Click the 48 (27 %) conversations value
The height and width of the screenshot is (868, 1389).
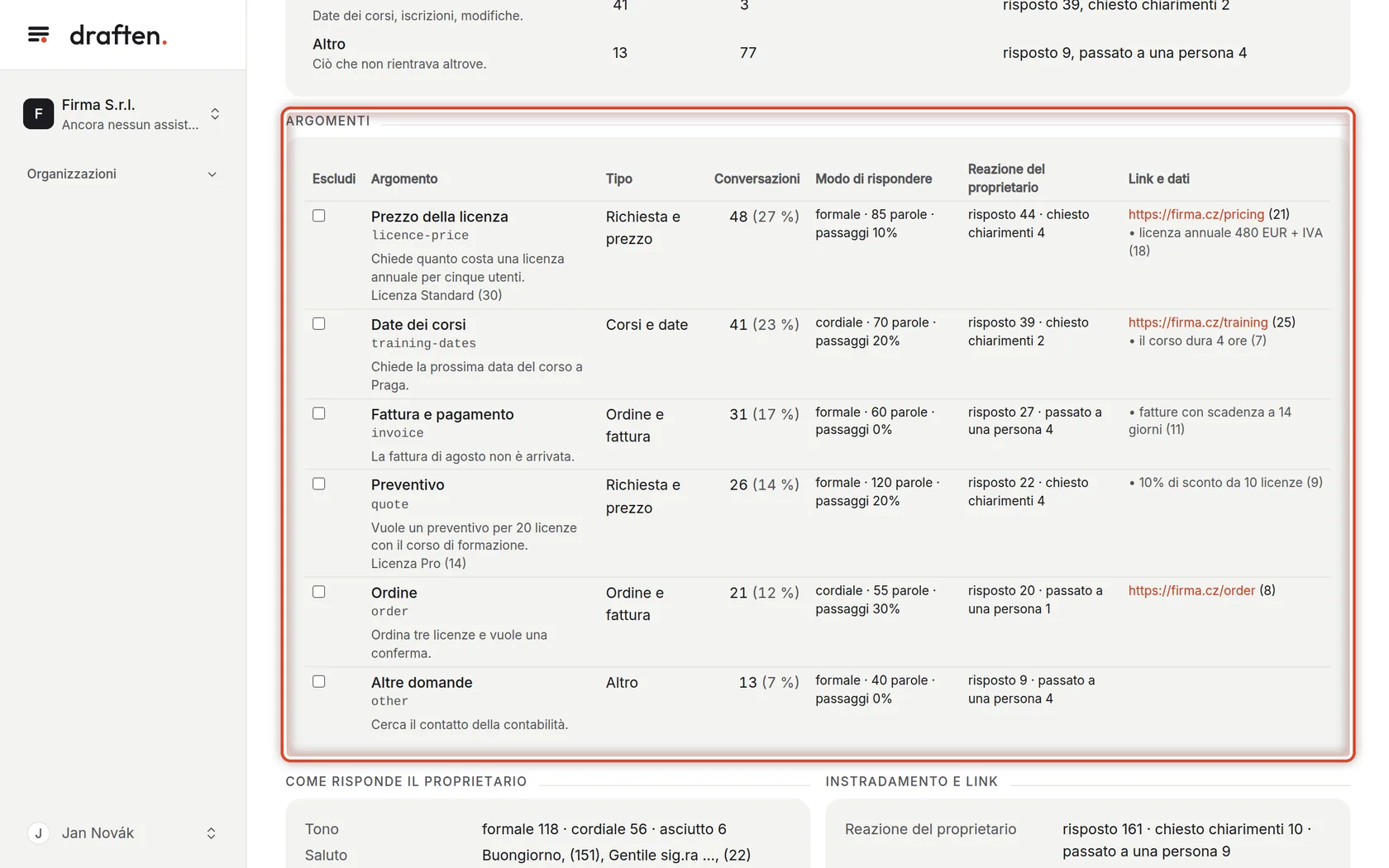pos(764,217)
